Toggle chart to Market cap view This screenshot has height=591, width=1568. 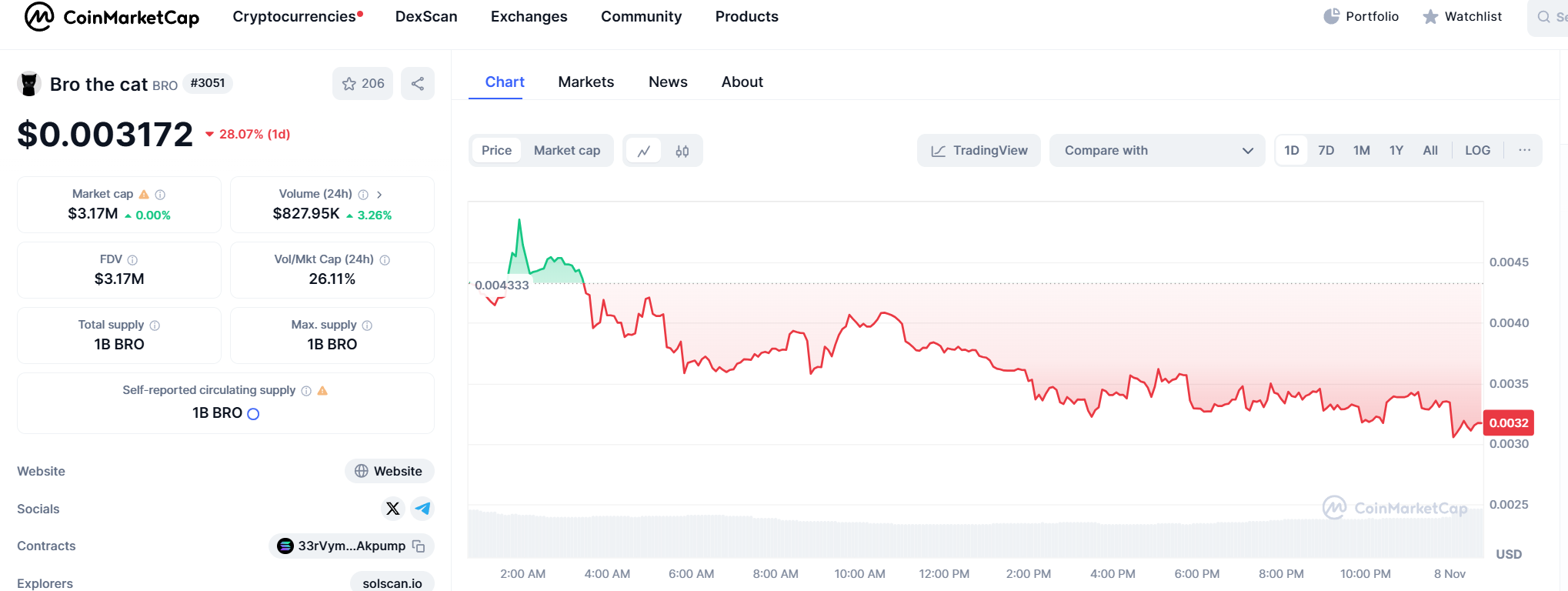click(x=567, y=151)
